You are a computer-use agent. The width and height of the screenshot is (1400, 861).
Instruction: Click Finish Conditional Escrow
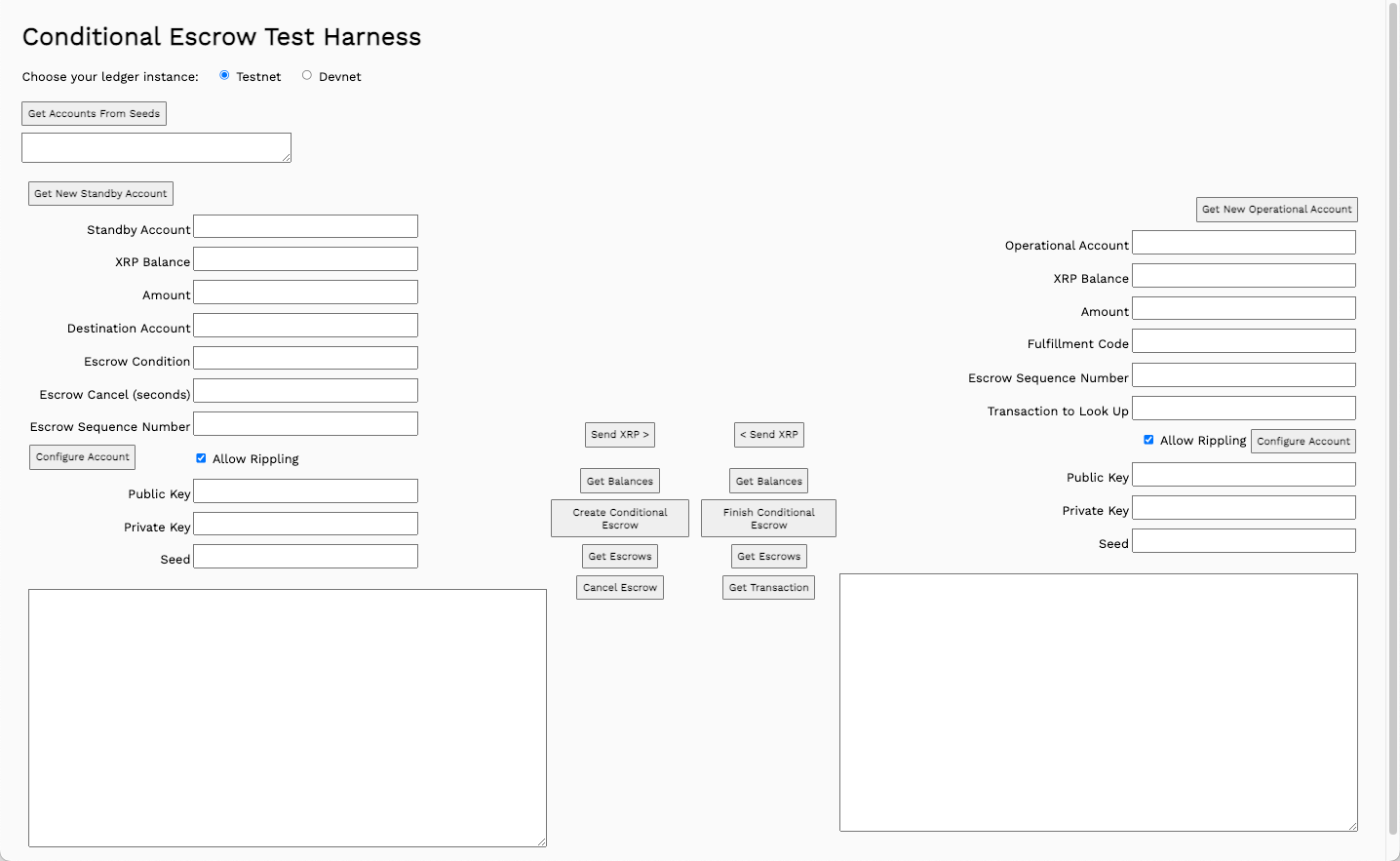pos(768,518)
